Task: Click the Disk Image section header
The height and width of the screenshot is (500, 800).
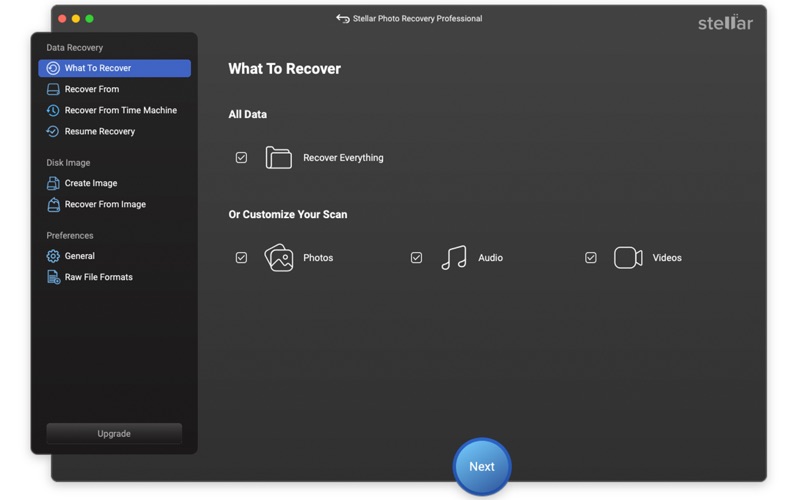Action: tap(68, 163)
